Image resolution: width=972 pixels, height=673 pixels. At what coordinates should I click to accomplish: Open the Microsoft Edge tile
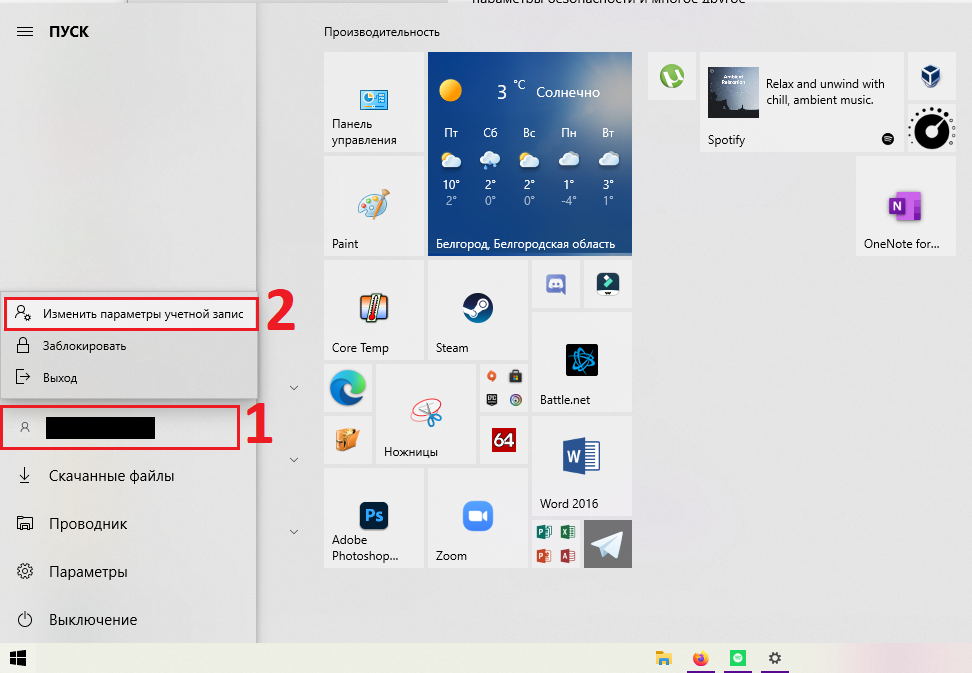[348, 388]
